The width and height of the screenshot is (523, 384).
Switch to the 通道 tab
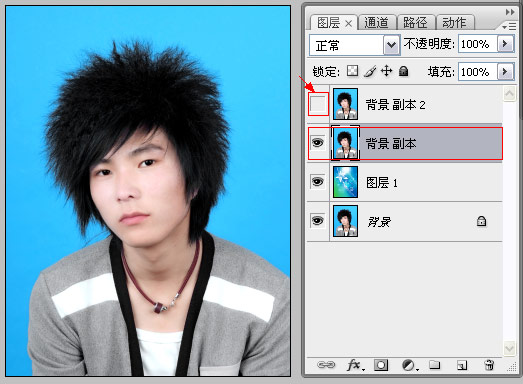point(376,23)
